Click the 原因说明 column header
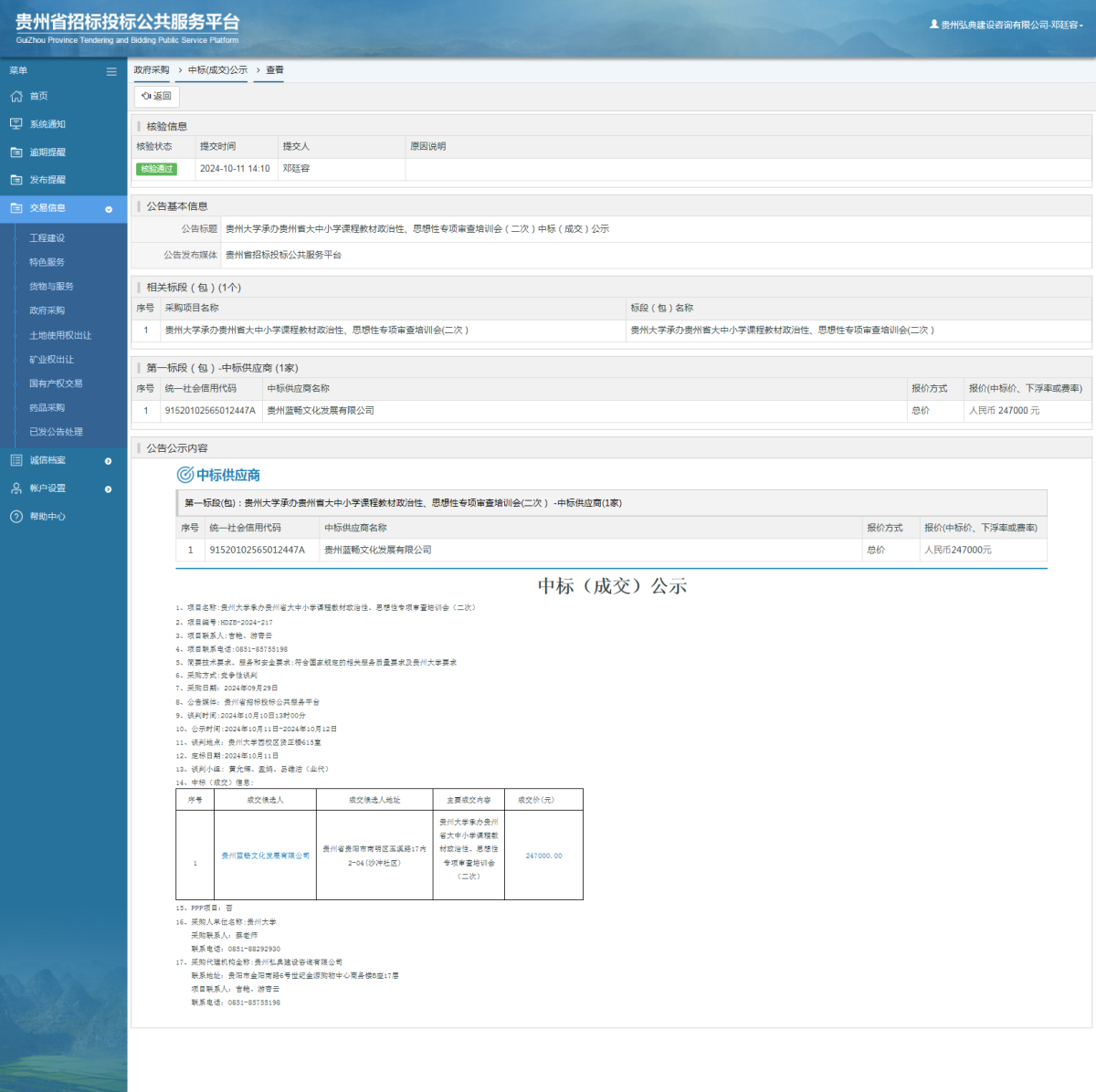This screenshot has width=1096, height=1092. click(x=428, y=147)
